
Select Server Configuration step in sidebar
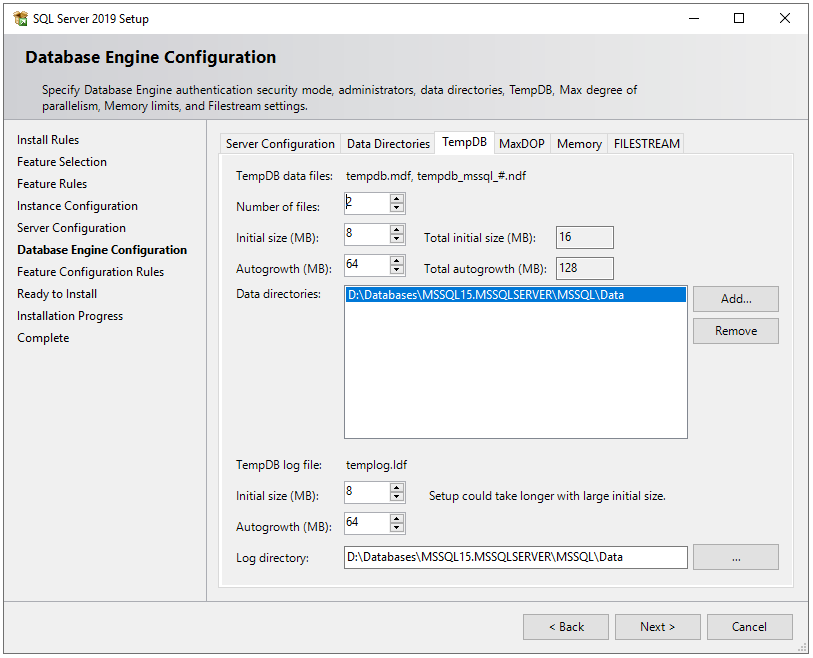point(71,228)
